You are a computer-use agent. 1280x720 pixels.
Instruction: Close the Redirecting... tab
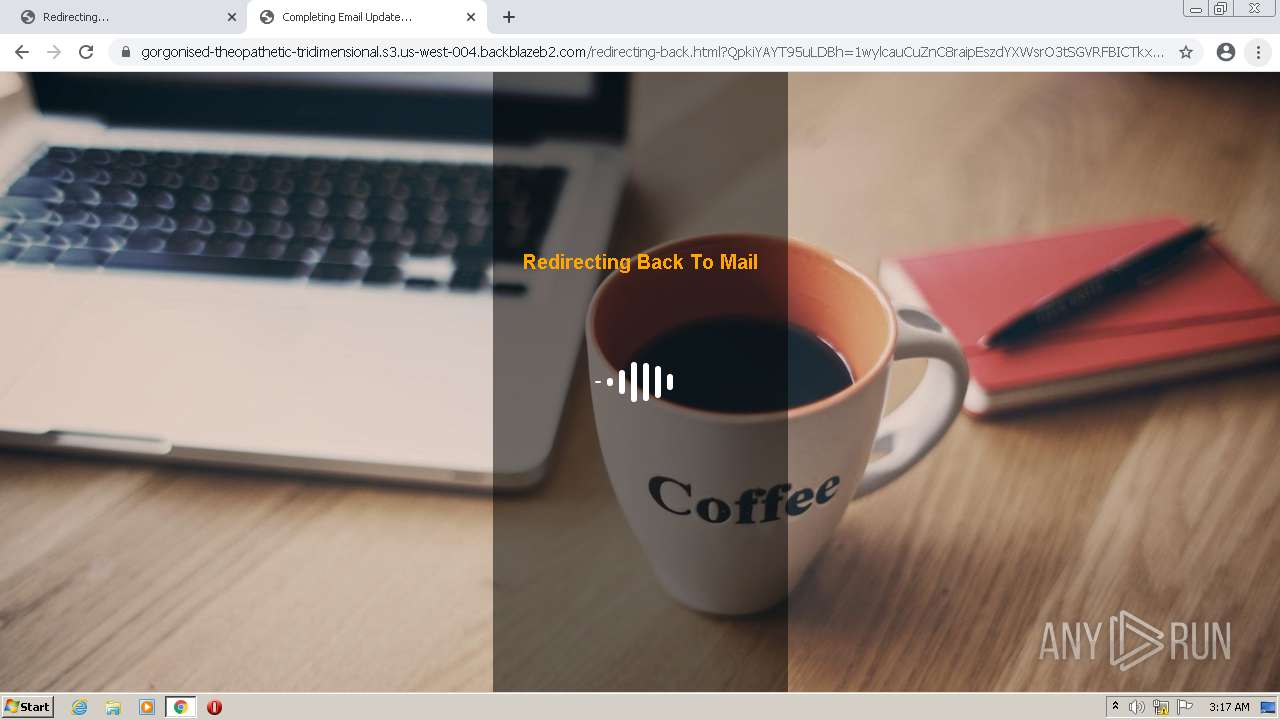tap(232, 17)
